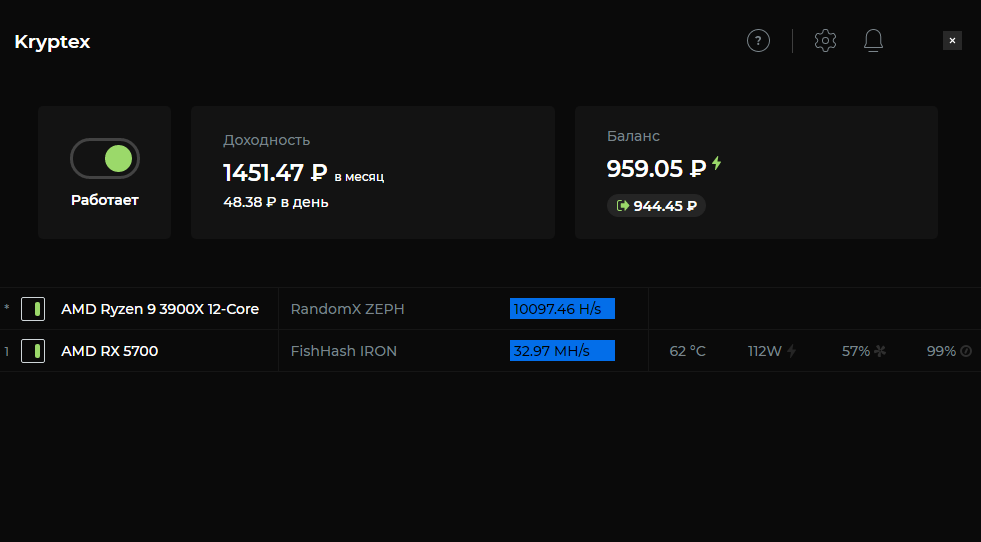Close the Kryptex window
This screenshot has height=542, width=981.
[952, 41]
